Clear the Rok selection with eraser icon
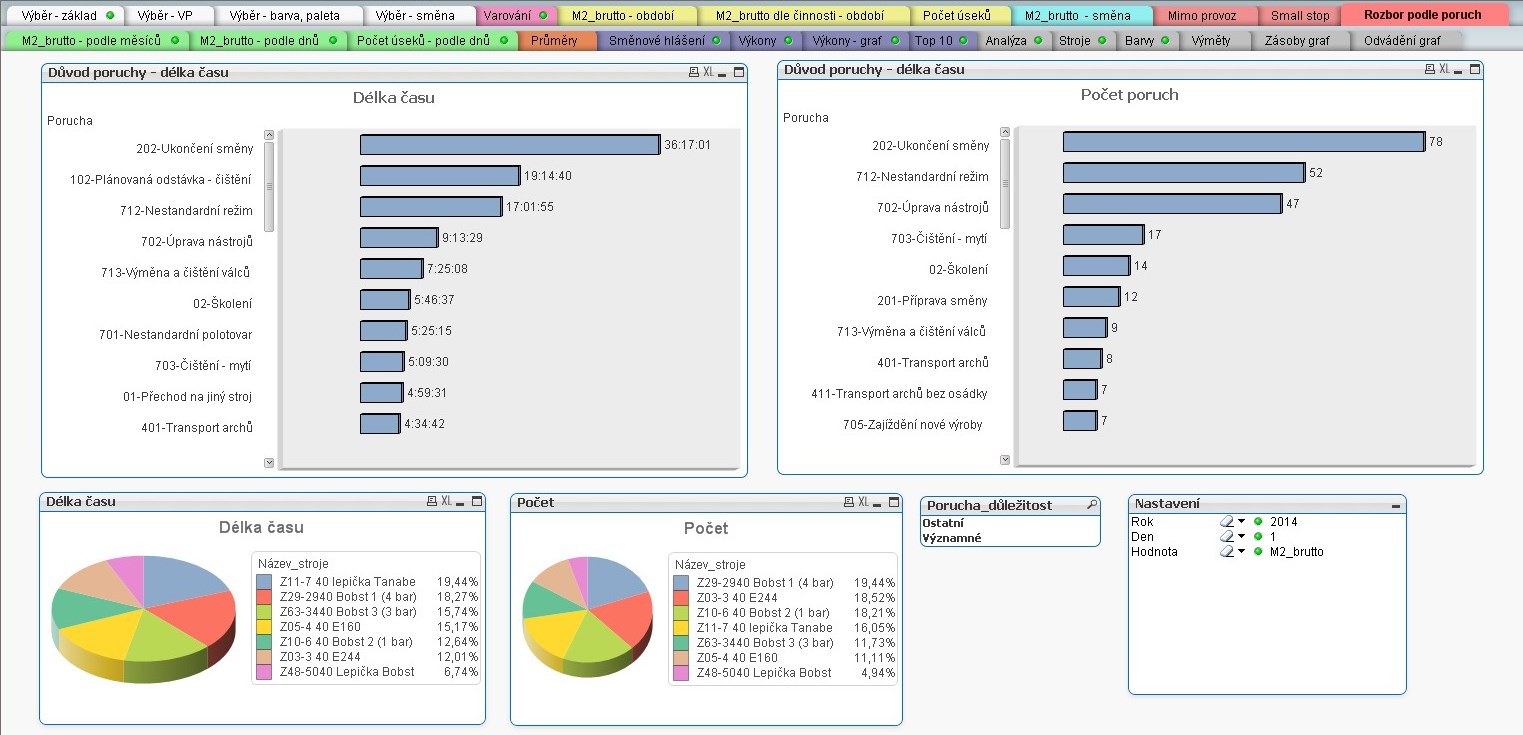 coord(1227,521)
